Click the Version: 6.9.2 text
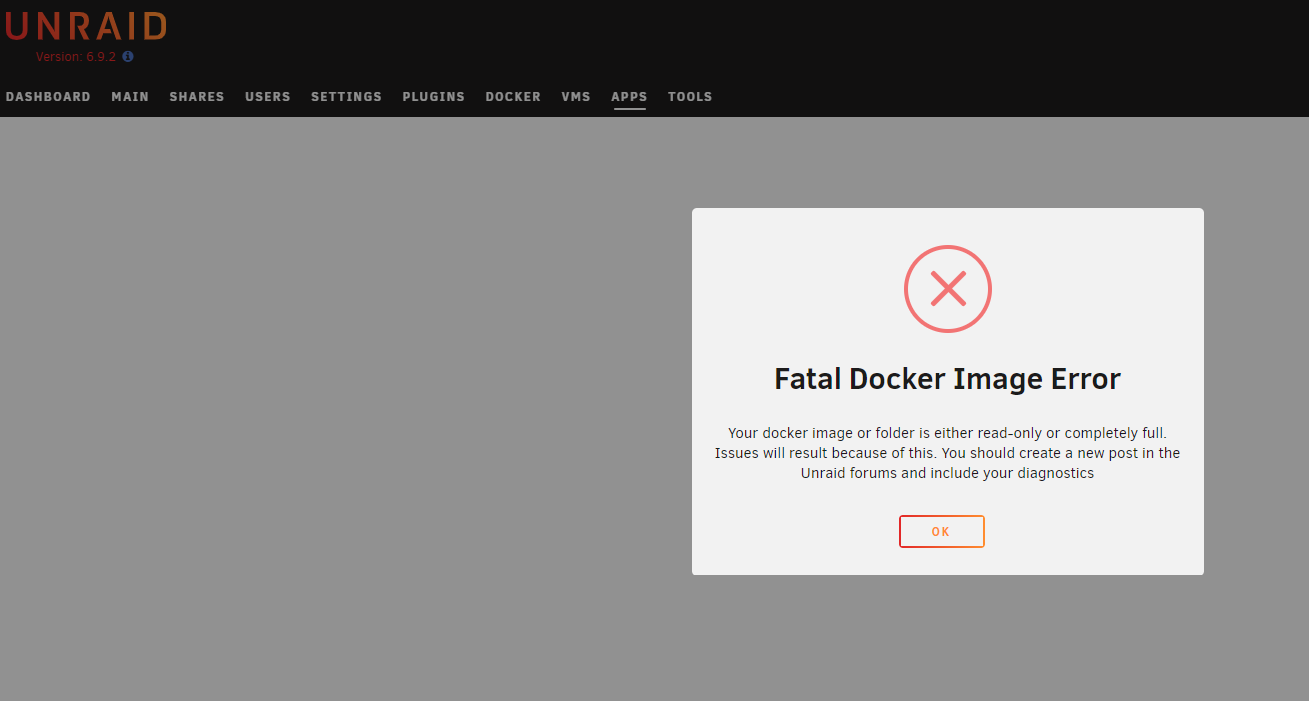1309x701 pixels. point(76,57)
